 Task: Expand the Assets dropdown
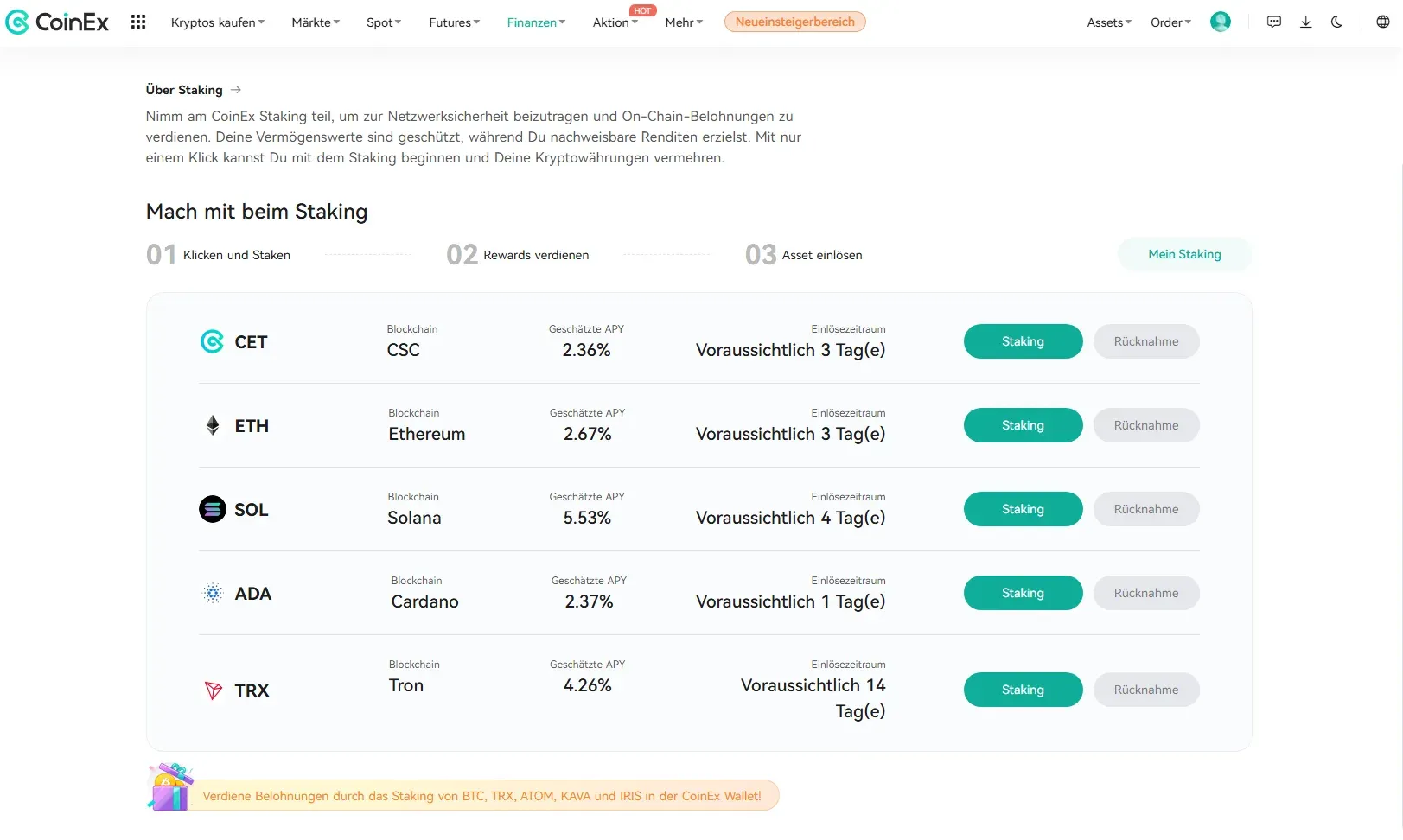point(1109,22)
